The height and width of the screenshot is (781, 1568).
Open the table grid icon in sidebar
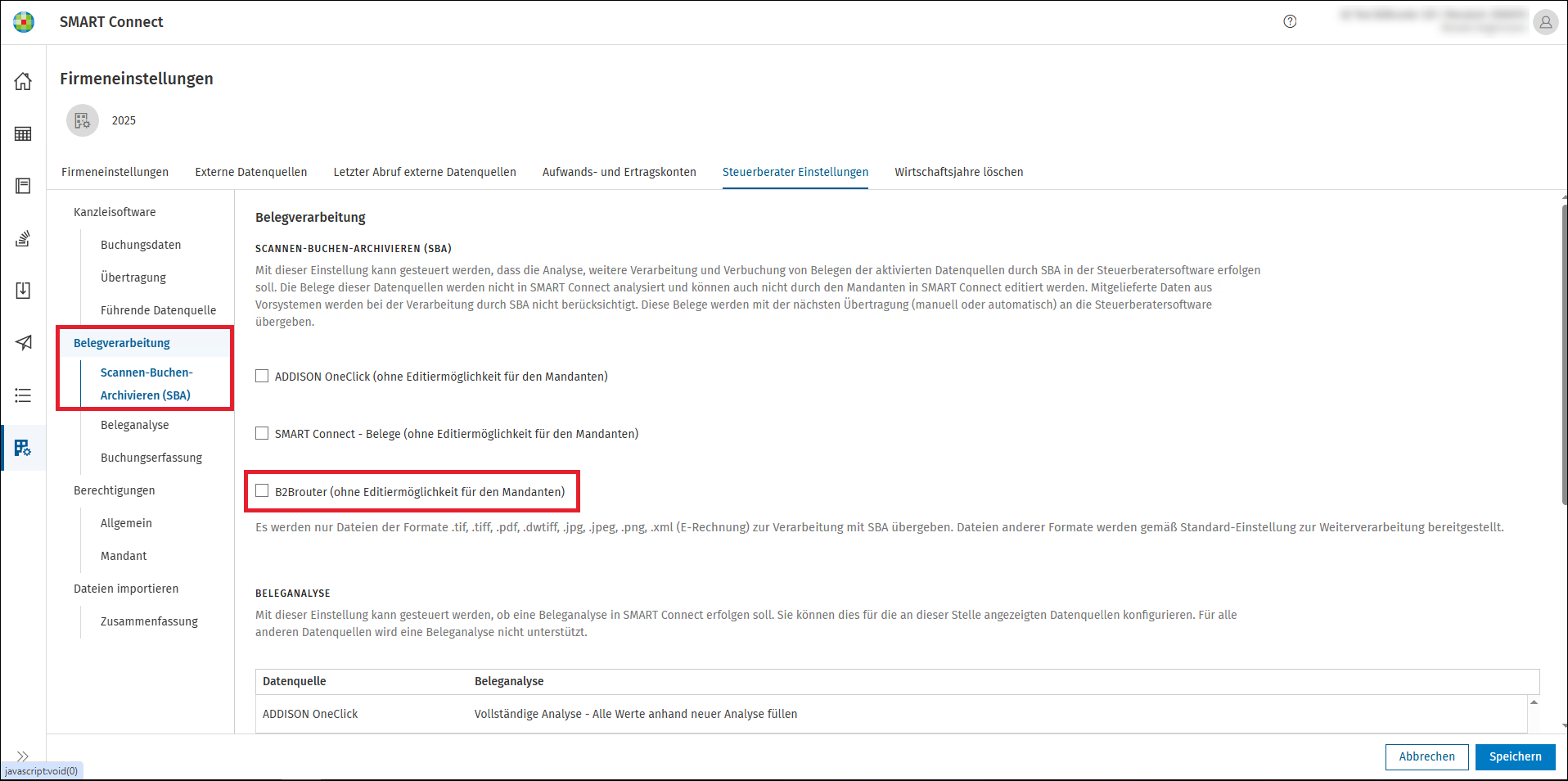(23, 133)
